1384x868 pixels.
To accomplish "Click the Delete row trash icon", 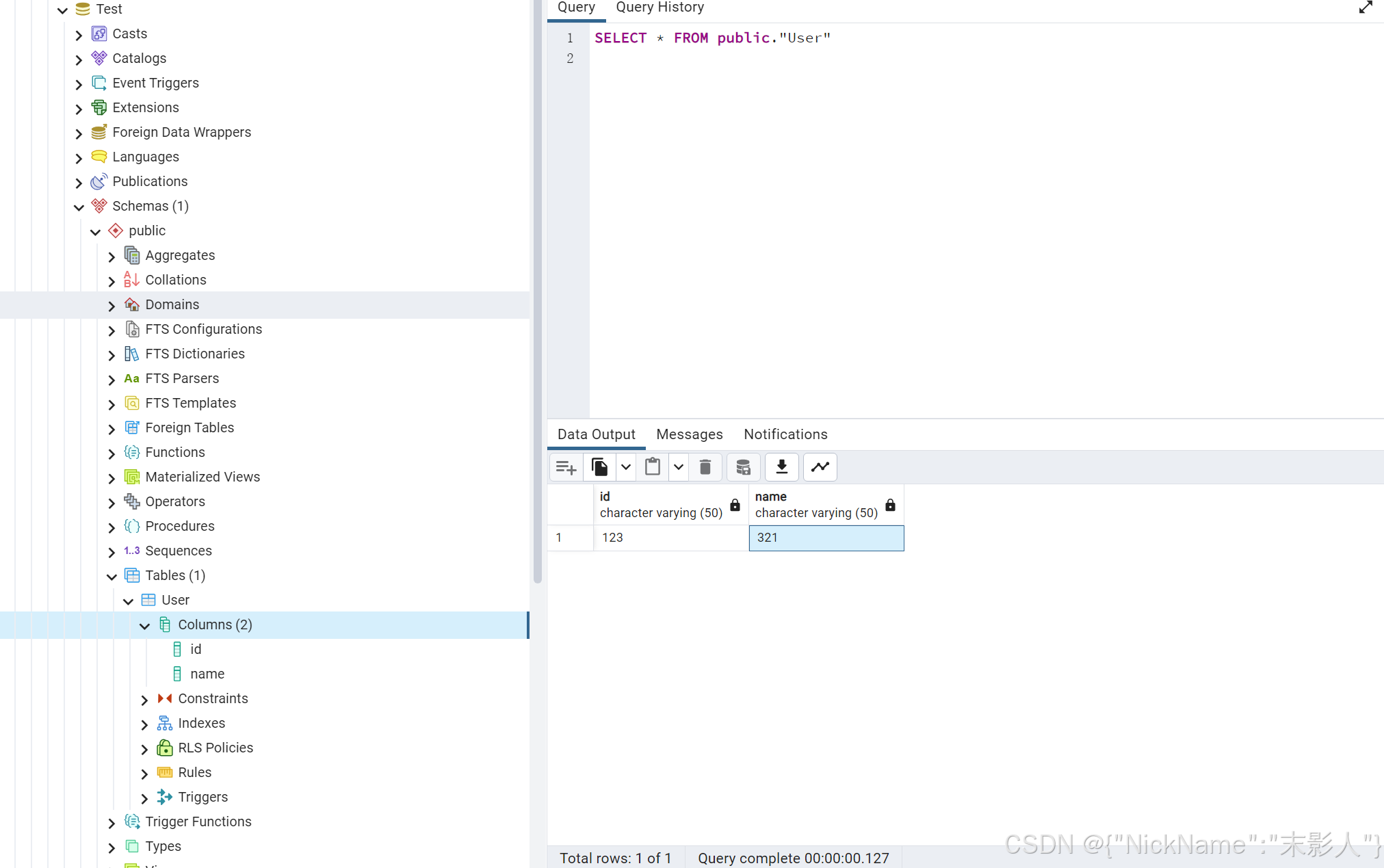I will tap(705, 467).
